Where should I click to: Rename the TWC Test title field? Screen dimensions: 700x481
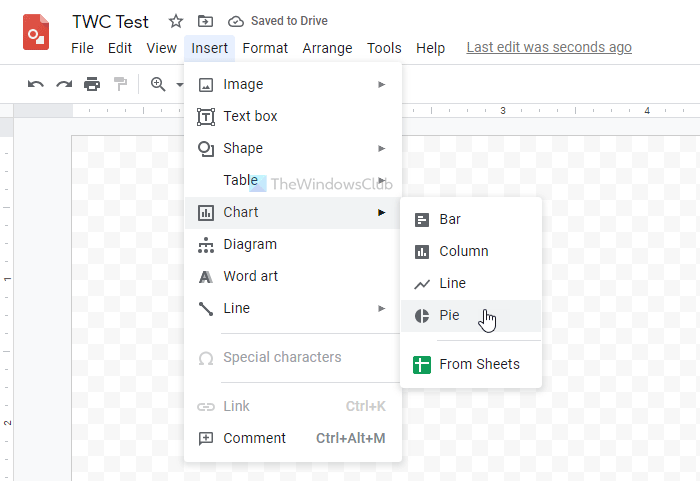click(110, 21)
